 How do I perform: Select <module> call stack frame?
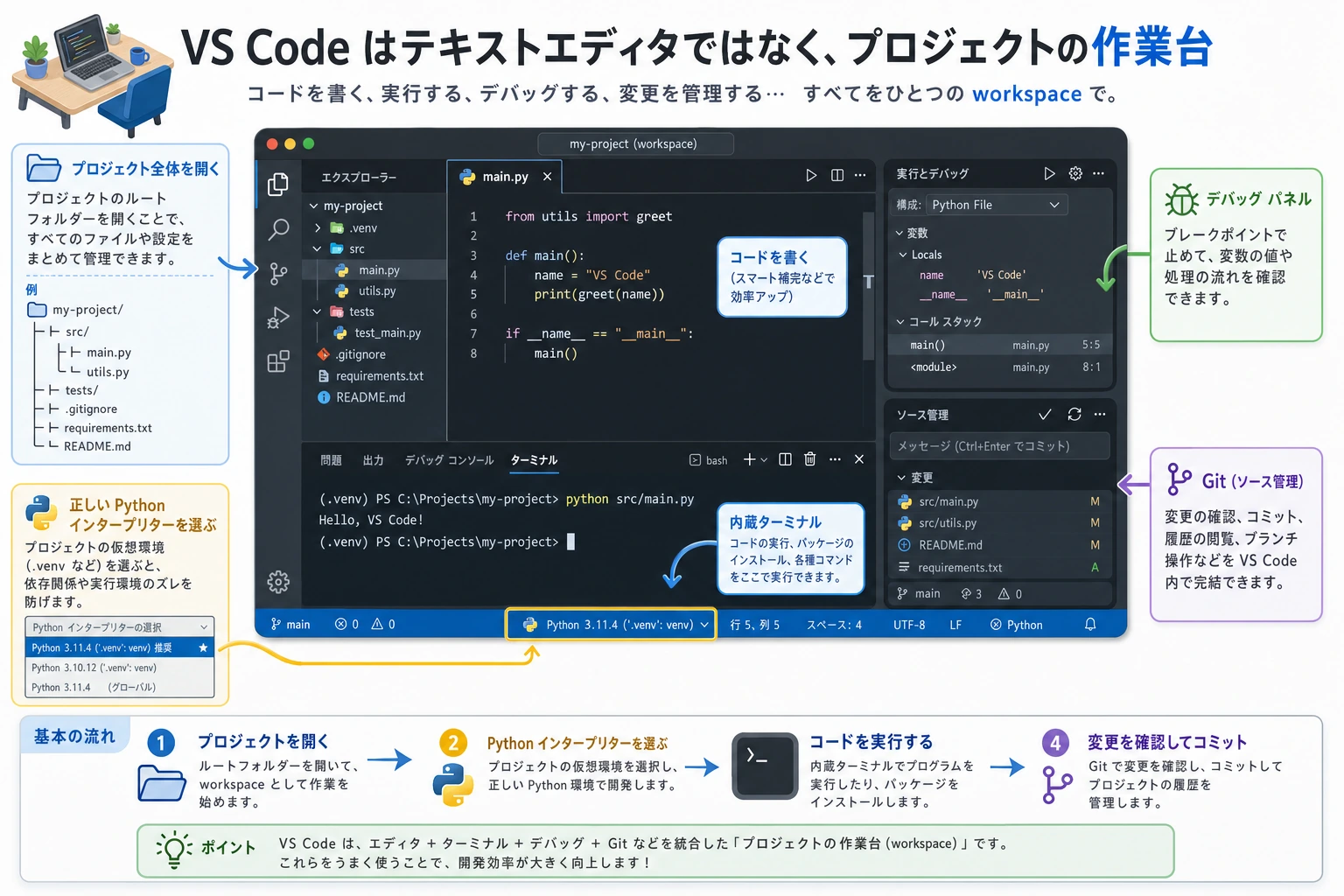click(1000, 367)
